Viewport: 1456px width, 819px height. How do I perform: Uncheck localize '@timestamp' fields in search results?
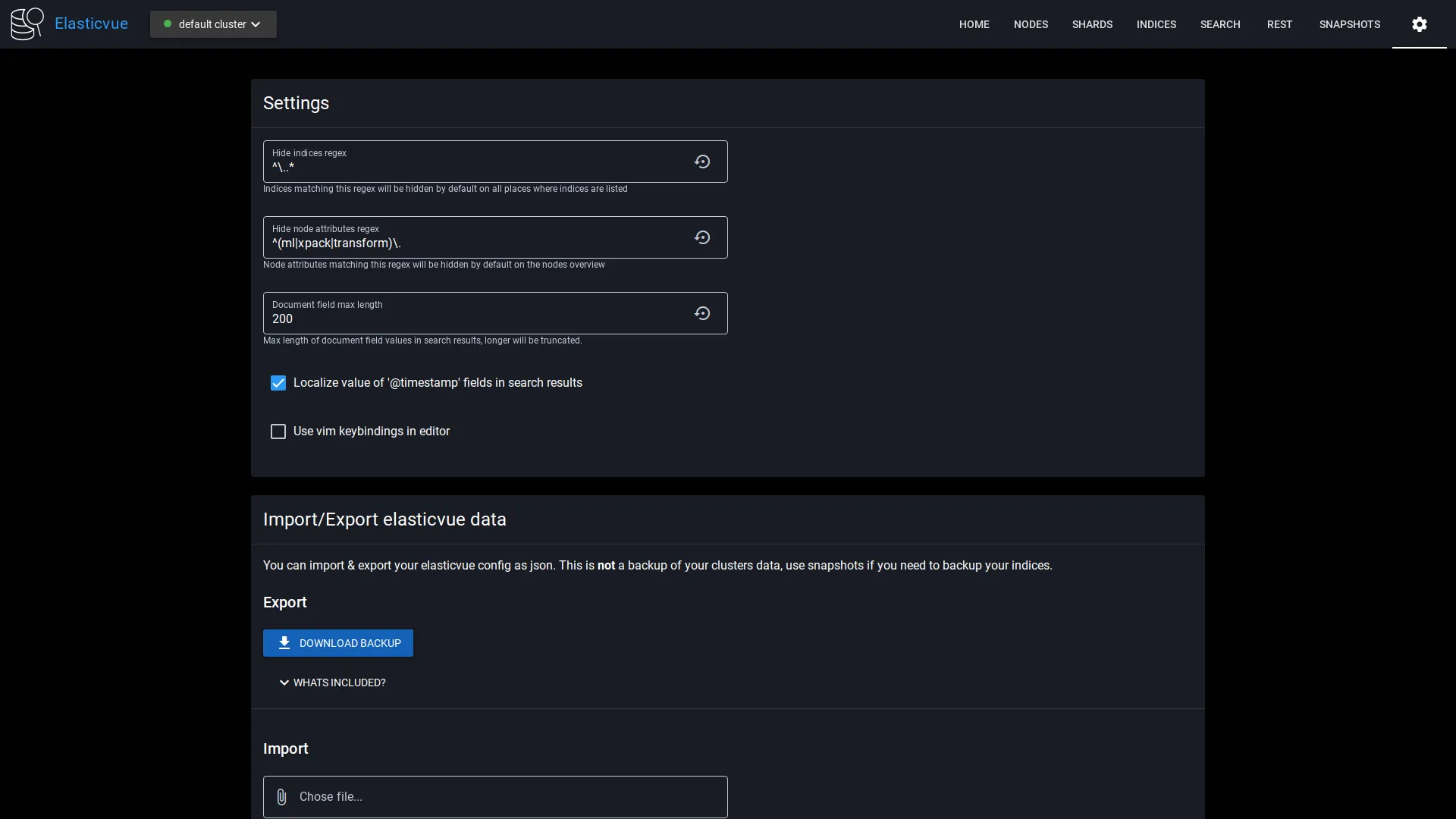click(x=278, y=383)
